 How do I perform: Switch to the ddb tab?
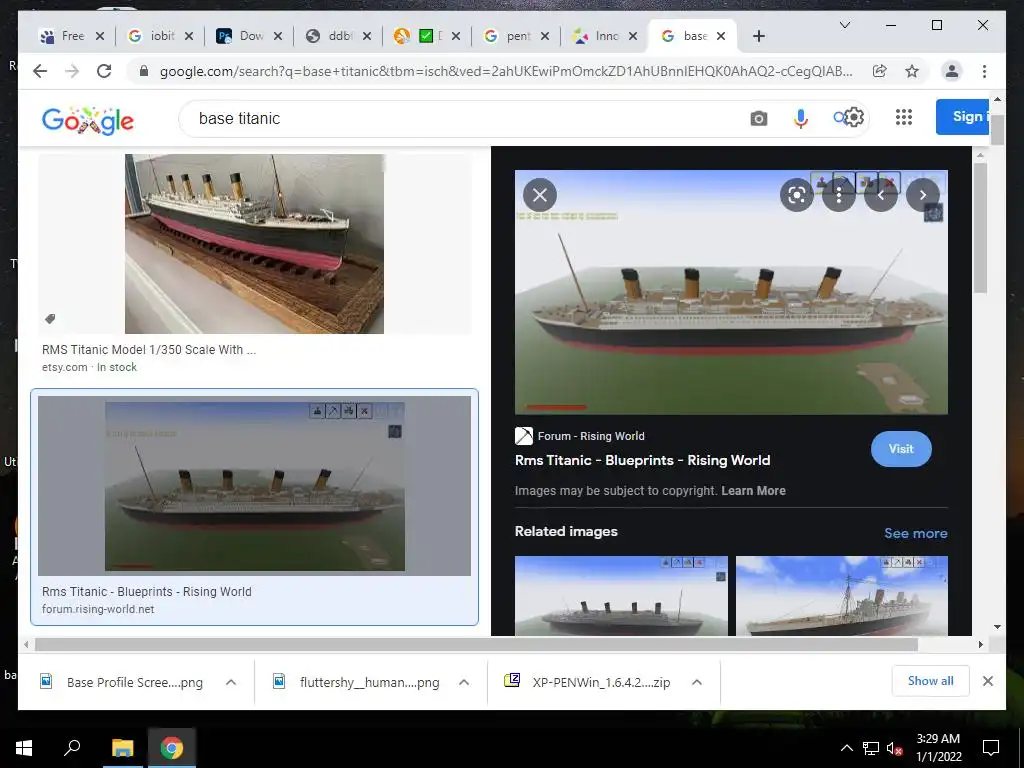coord(339,37)
